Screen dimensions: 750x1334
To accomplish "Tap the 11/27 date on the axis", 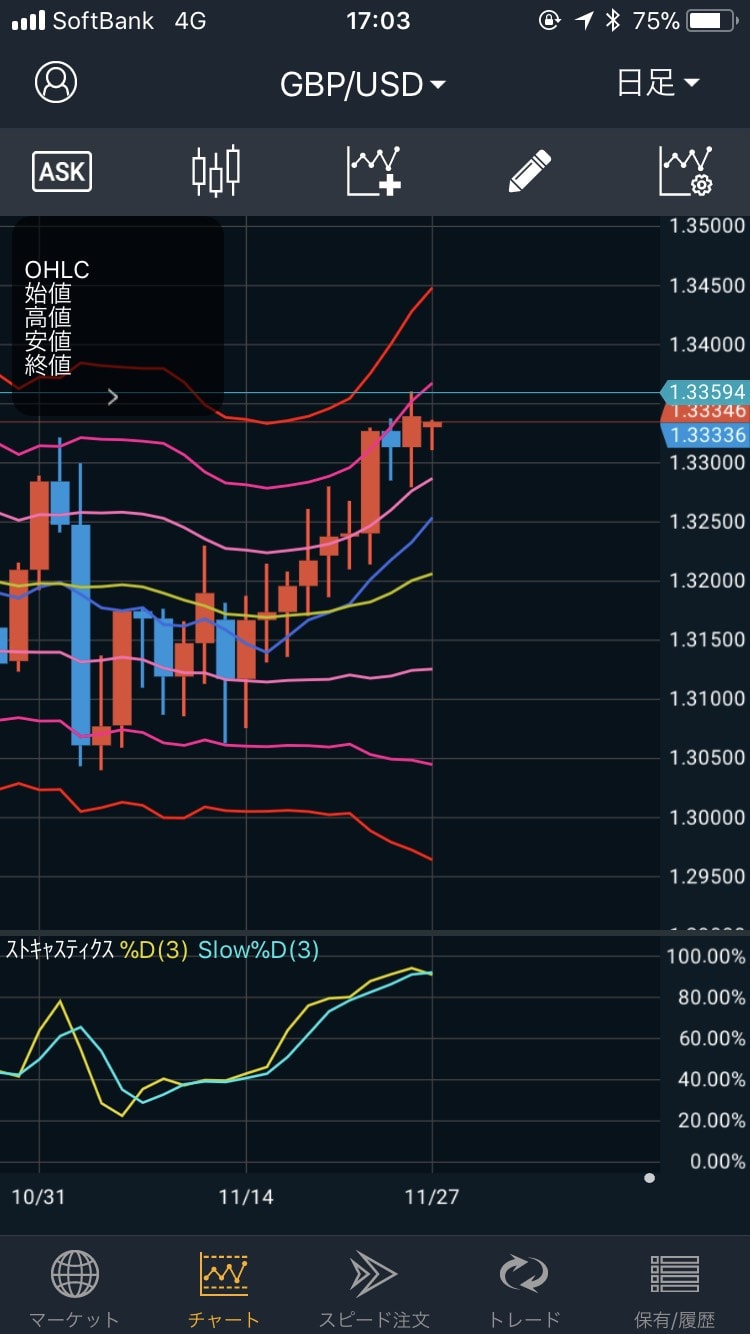I will [432, 1196].
